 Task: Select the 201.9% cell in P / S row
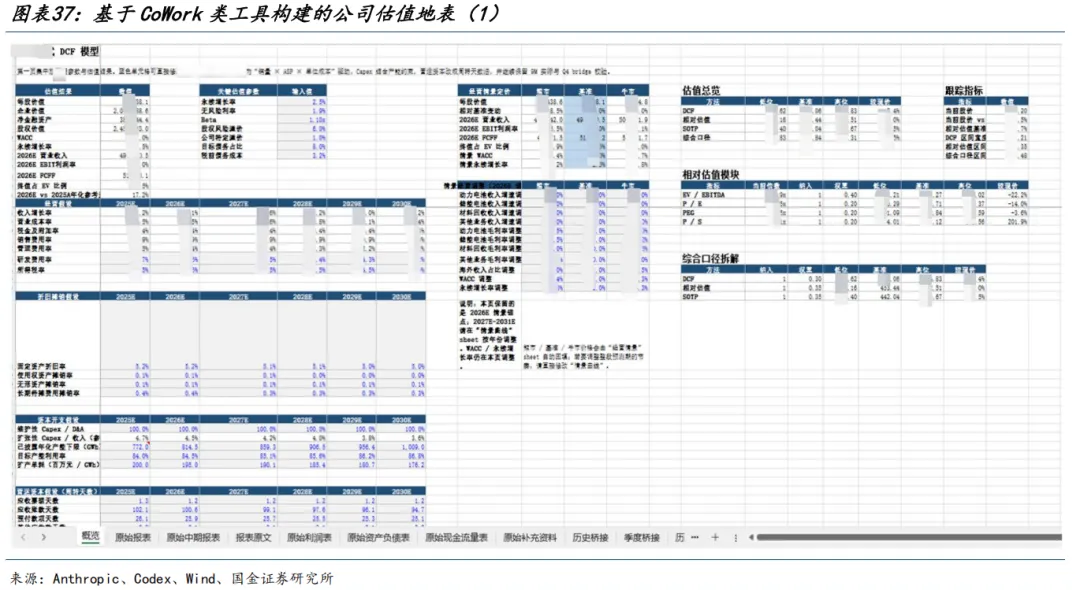[x=1016, y=222]
